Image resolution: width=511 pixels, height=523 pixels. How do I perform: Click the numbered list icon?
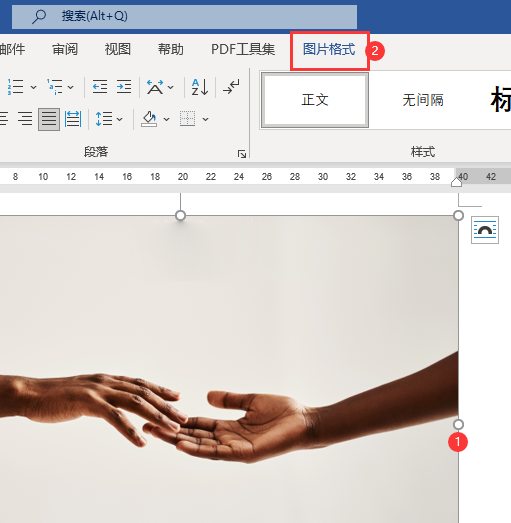(15, 87)
